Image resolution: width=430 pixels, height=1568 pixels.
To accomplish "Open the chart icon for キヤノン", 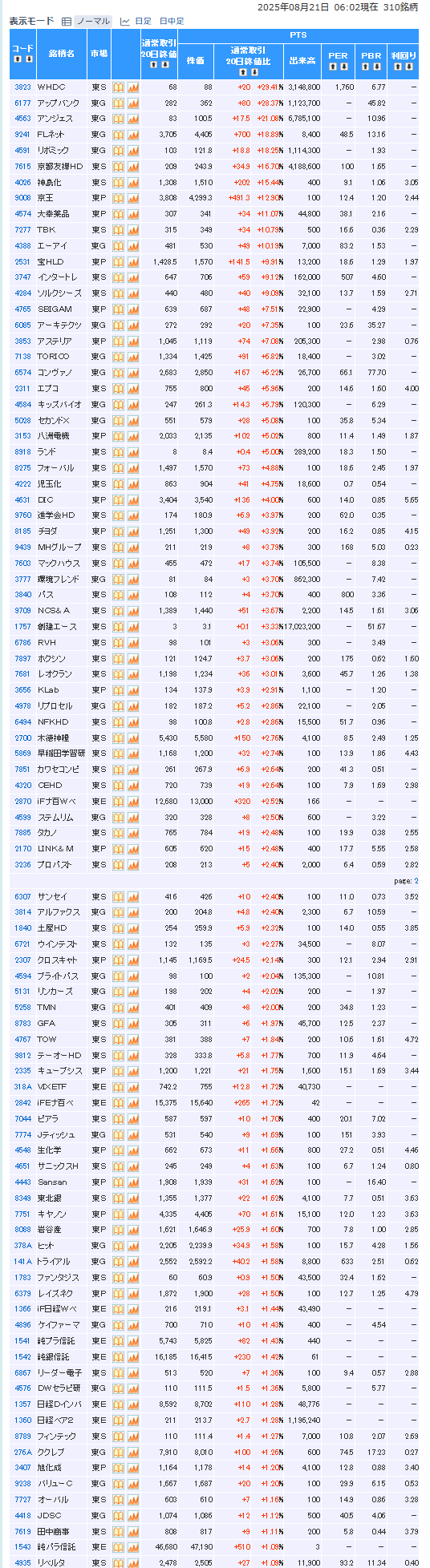I will pyautogui.click(x=132, y=1214).
